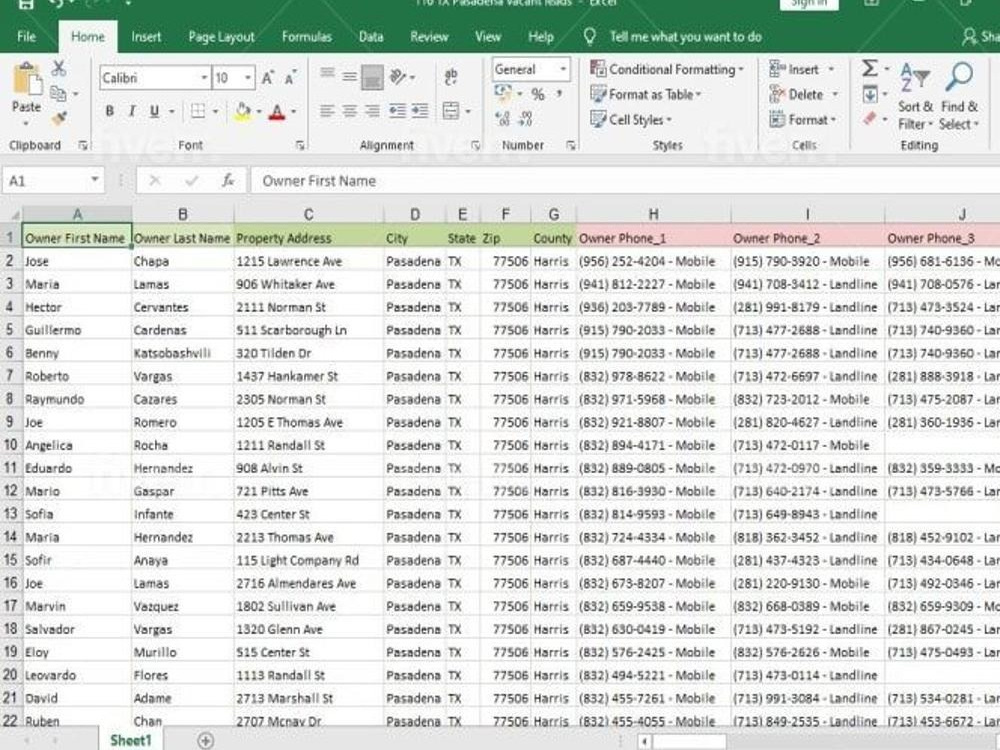Open the font size dropdown
Image resolution: width=1000 pixels, height=750 pixels.
click(x=248, y=78)
